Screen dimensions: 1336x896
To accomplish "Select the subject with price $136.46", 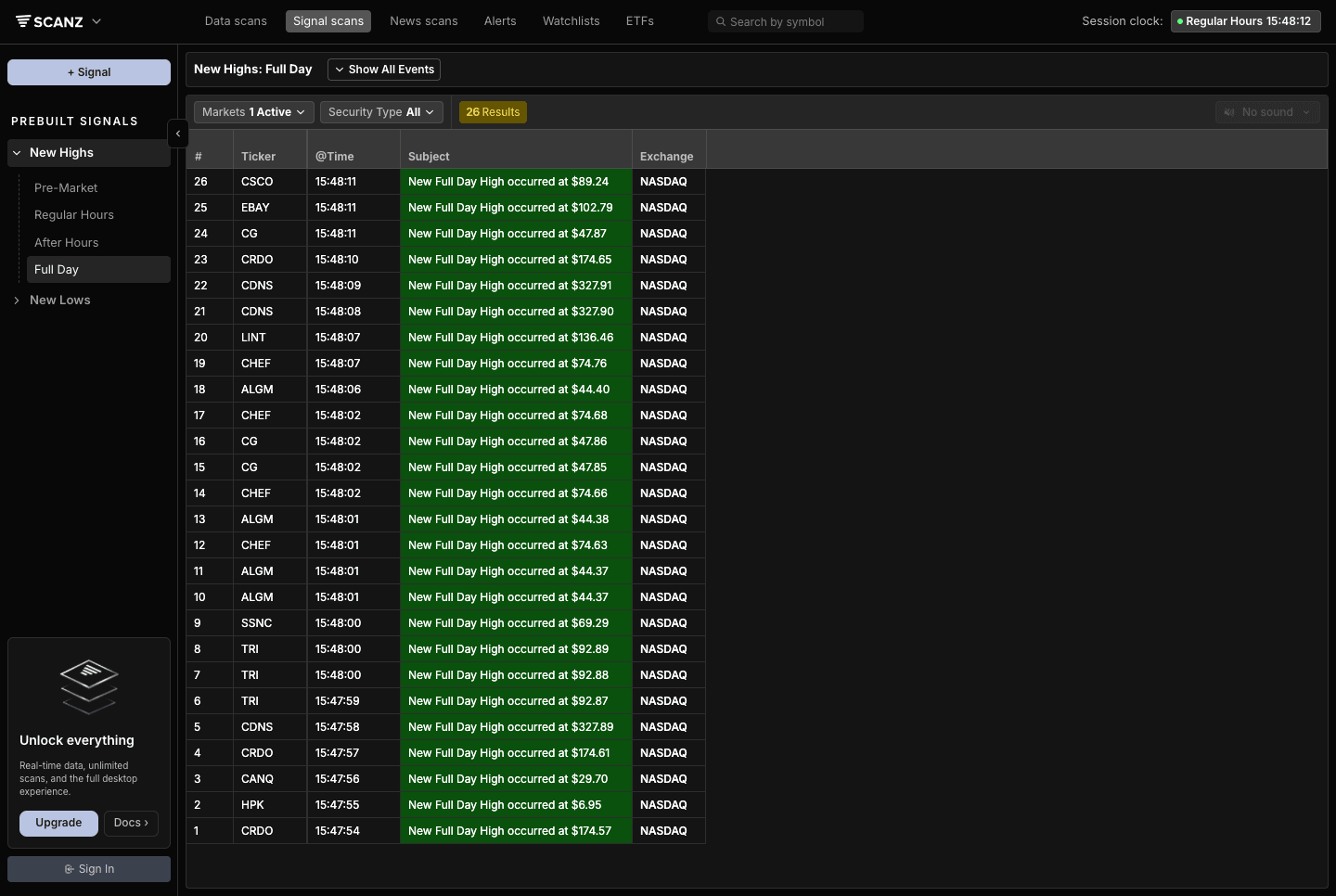I will click(x=516, y=338).
